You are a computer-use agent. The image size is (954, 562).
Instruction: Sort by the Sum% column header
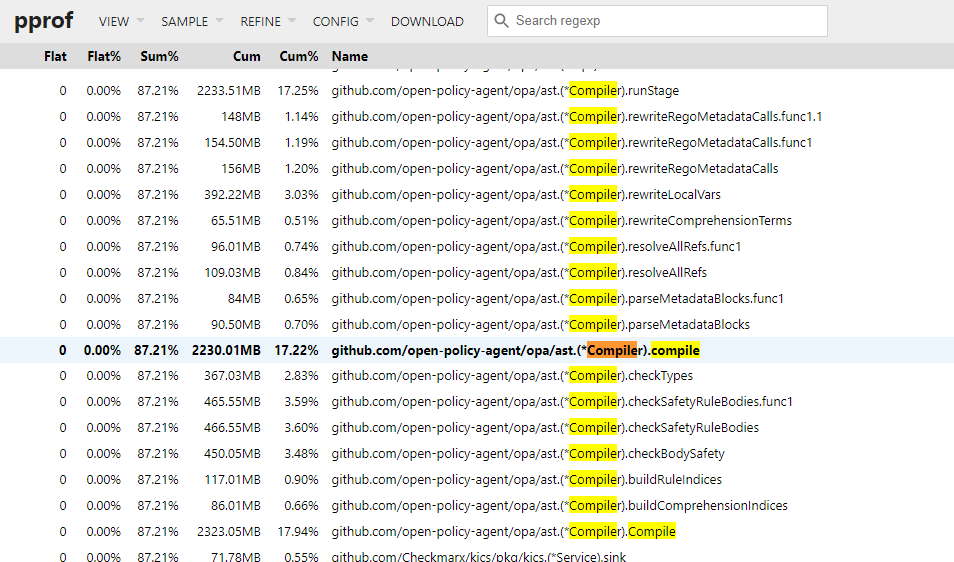pyautogui.click(x=159, y=57)
